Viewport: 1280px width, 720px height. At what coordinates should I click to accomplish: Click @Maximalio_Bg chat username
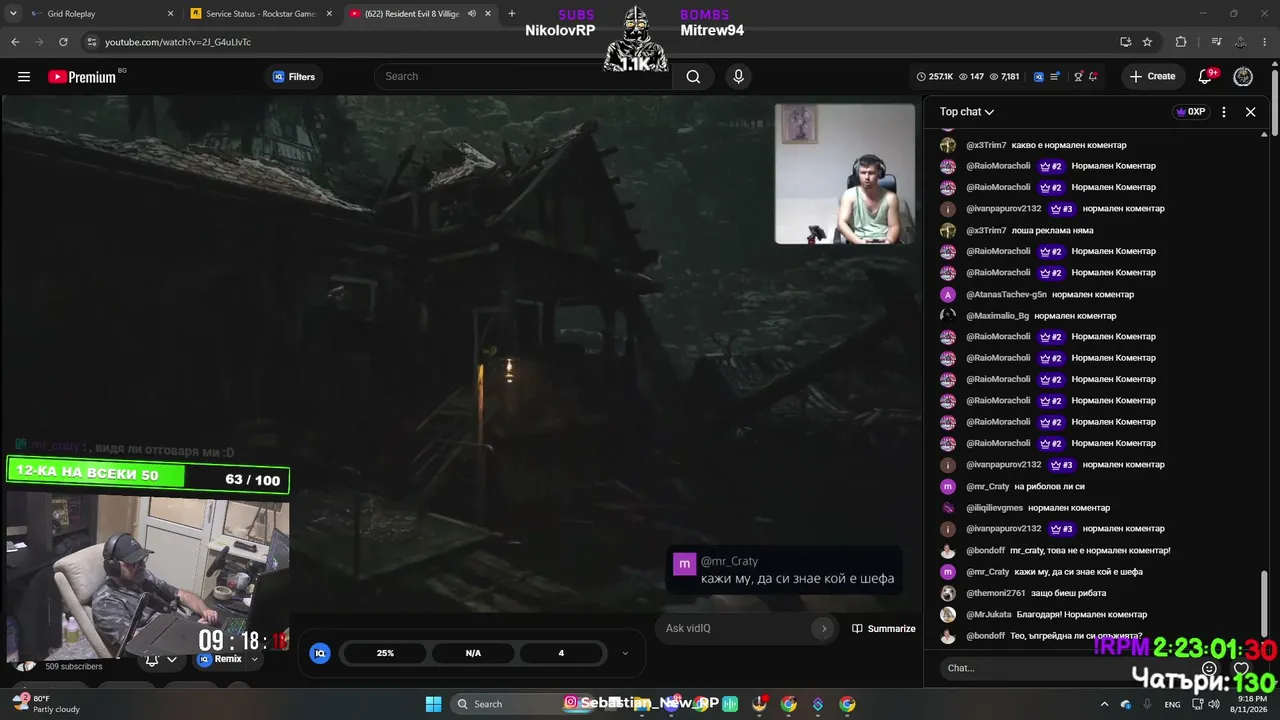997,316
